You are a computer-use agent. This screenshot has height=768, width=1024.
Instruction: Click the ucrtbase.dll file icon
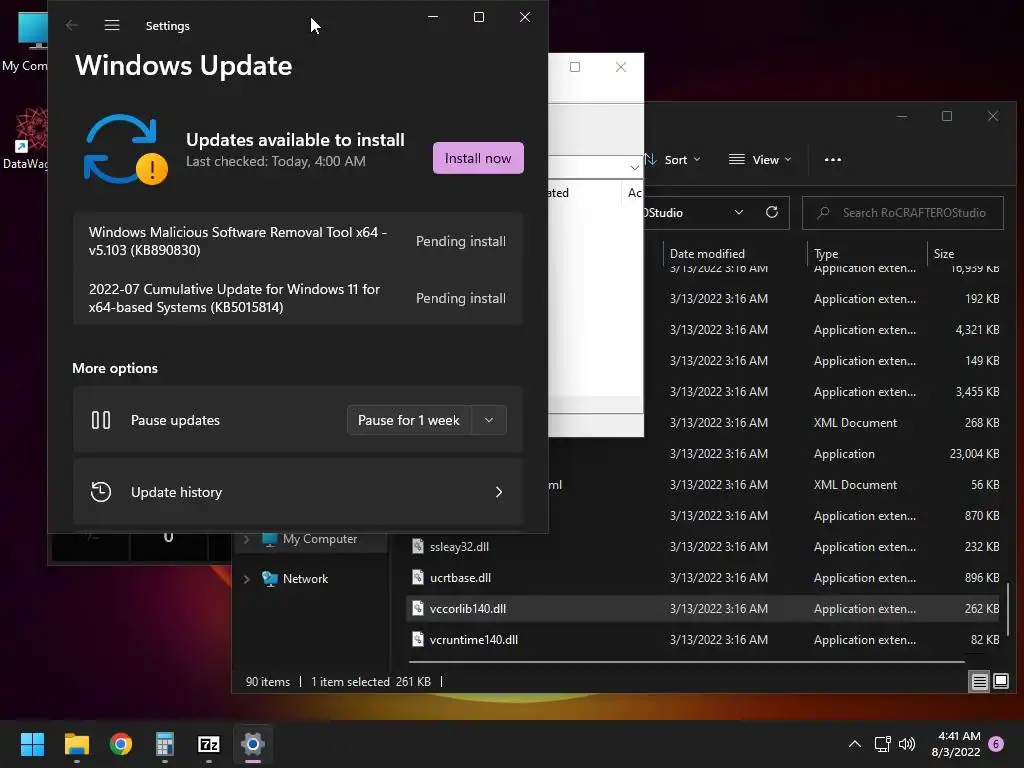(x=418, y=577)
